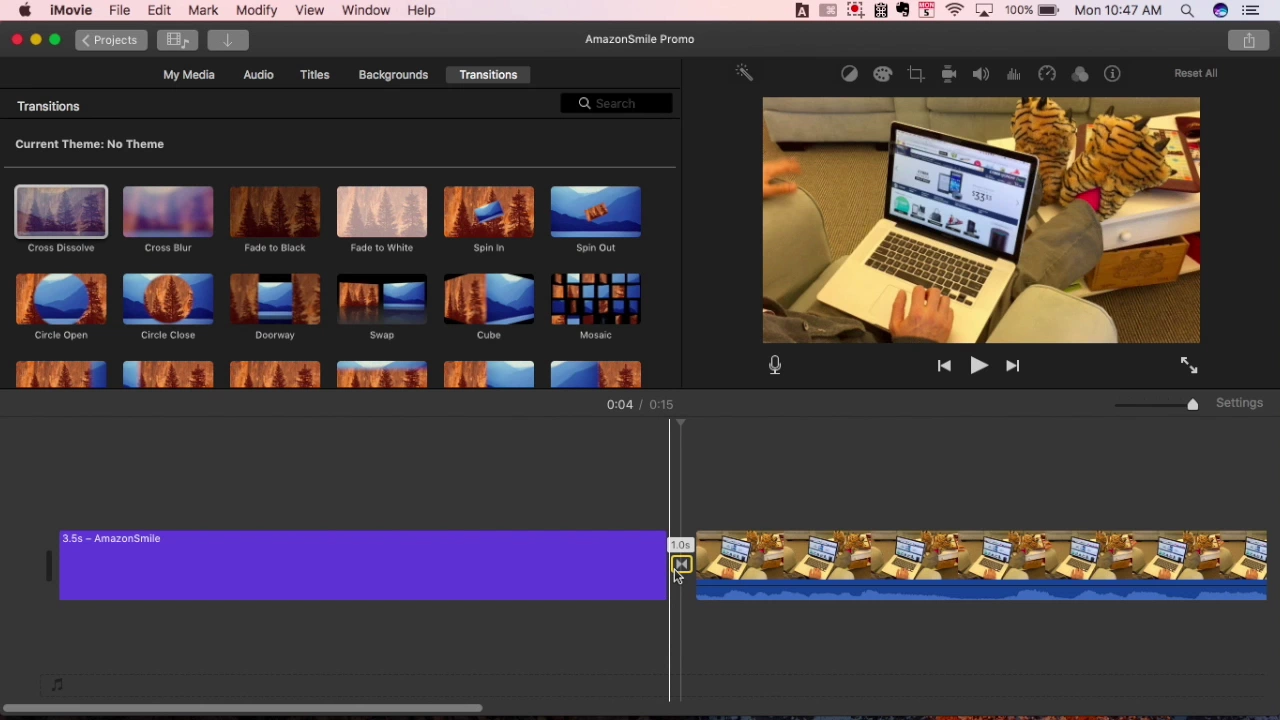Open the Edit menu
The height and width of the screenshot is (720, 1280).
coord(159,10)
